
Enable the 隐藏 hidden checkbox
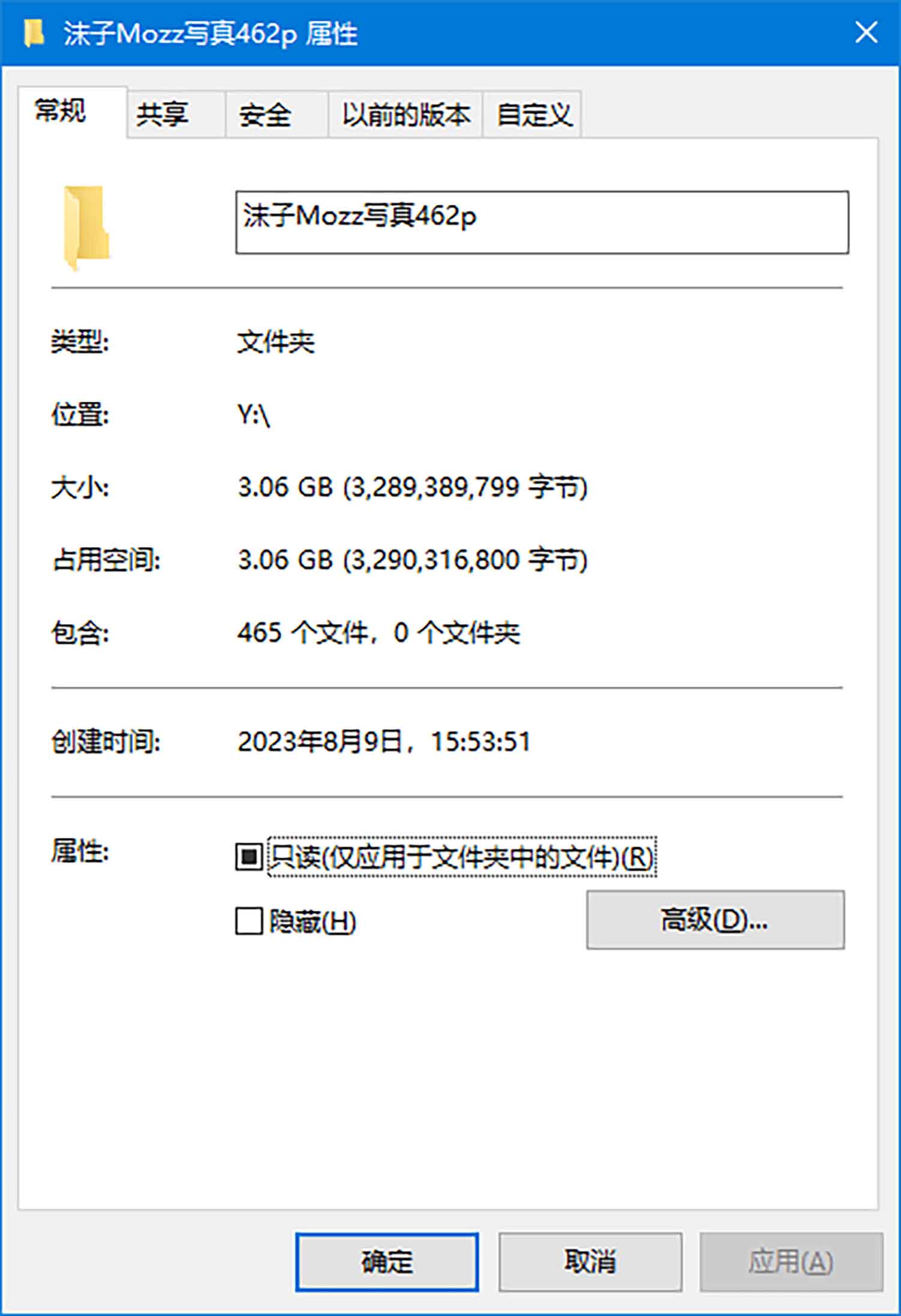[x=249, y=921]
